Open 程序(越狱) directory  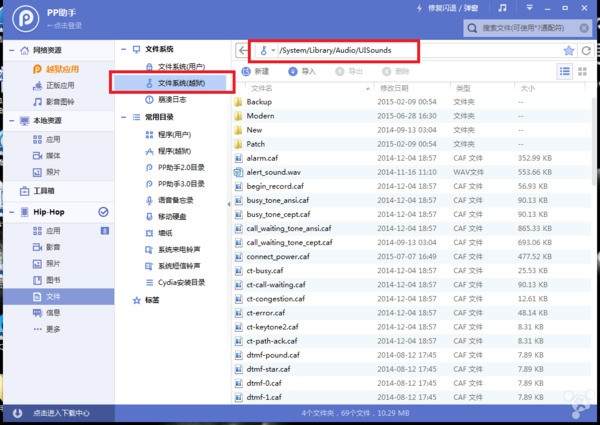[x=168, y=151]
